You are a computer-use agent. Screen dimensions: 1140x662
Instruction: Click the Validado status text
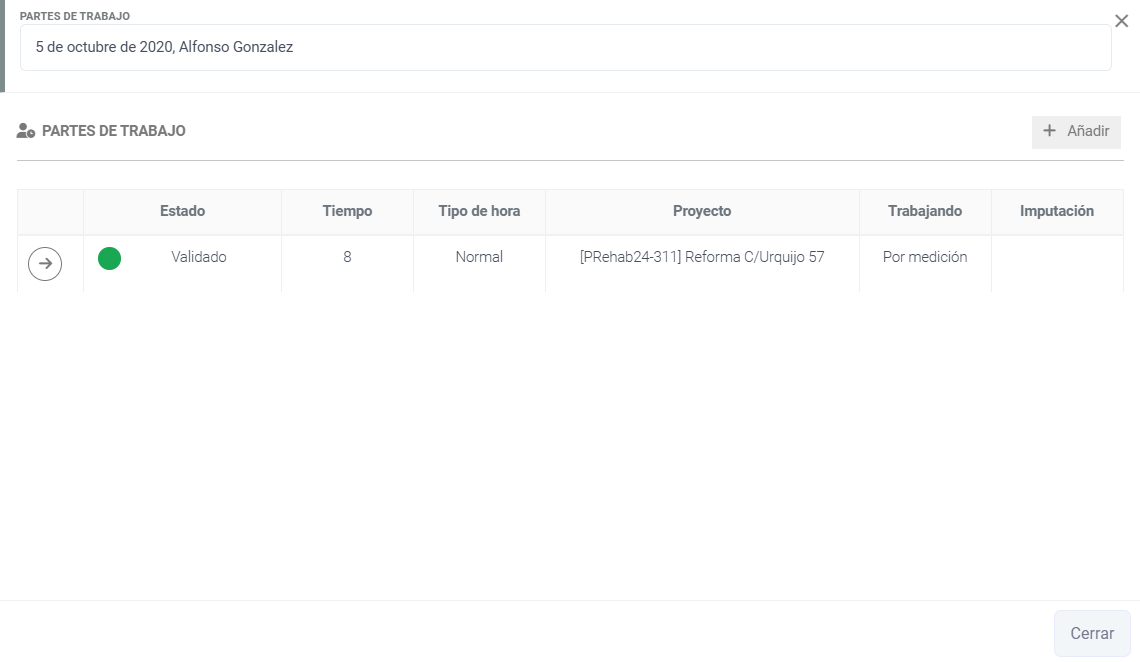pos(199,257)
